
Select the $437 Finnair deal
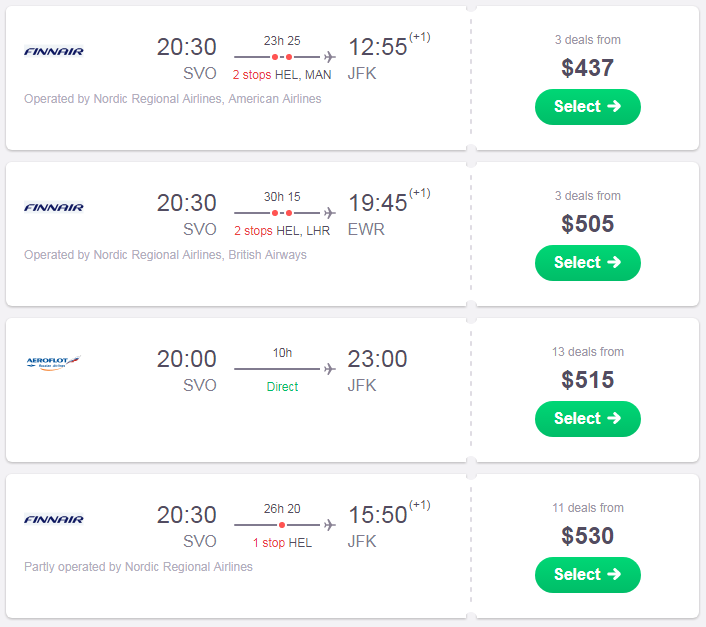pos(588,107)
